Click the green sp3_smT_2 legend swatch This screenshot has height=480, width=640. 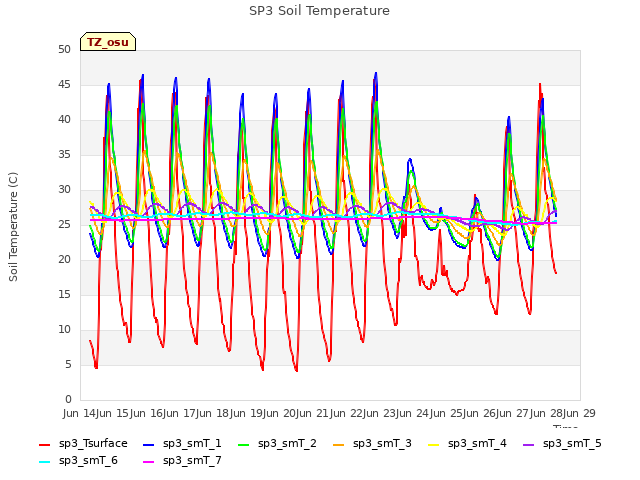(x=244, y=444)
